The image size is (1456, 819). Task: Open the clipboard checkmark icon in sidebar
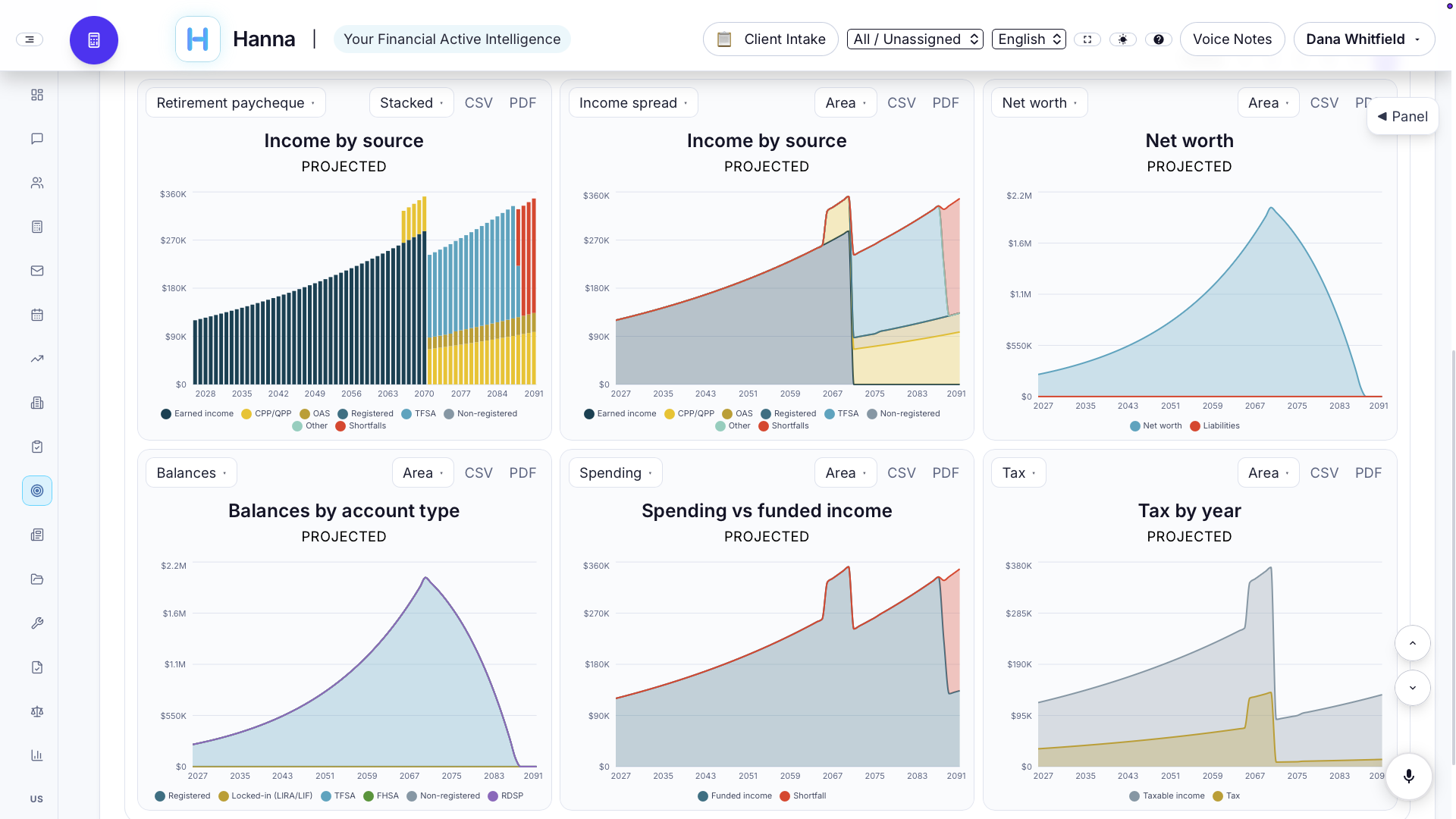coord(37,447)
